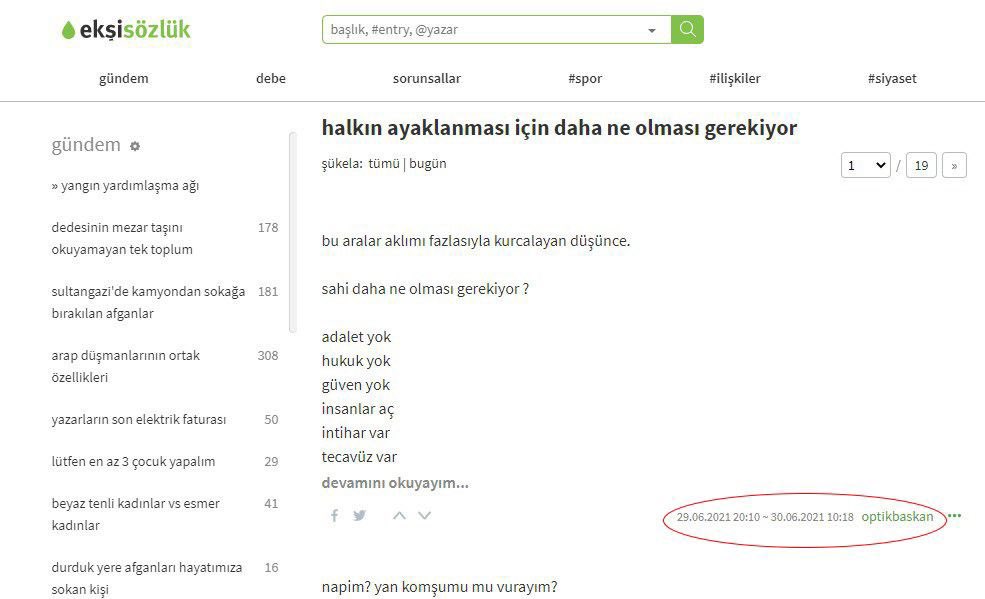
Task: Click the ekşi sözlük logo
Action: tap(126, 30)
